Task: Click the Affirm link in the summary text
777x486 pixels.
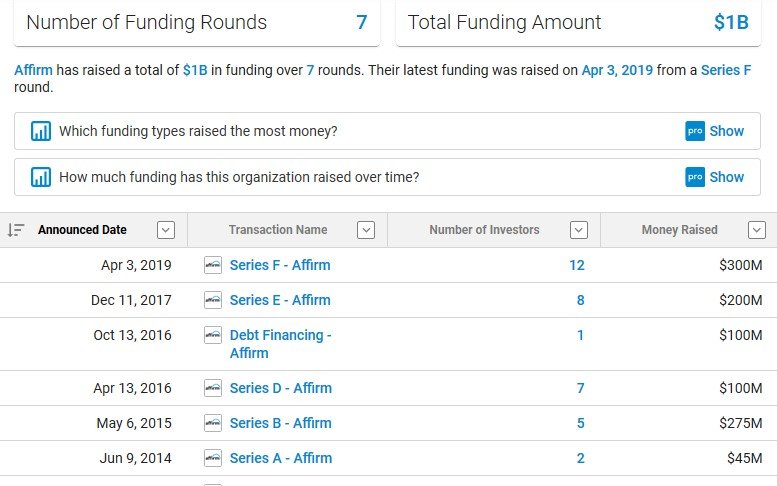Action: 33,70
